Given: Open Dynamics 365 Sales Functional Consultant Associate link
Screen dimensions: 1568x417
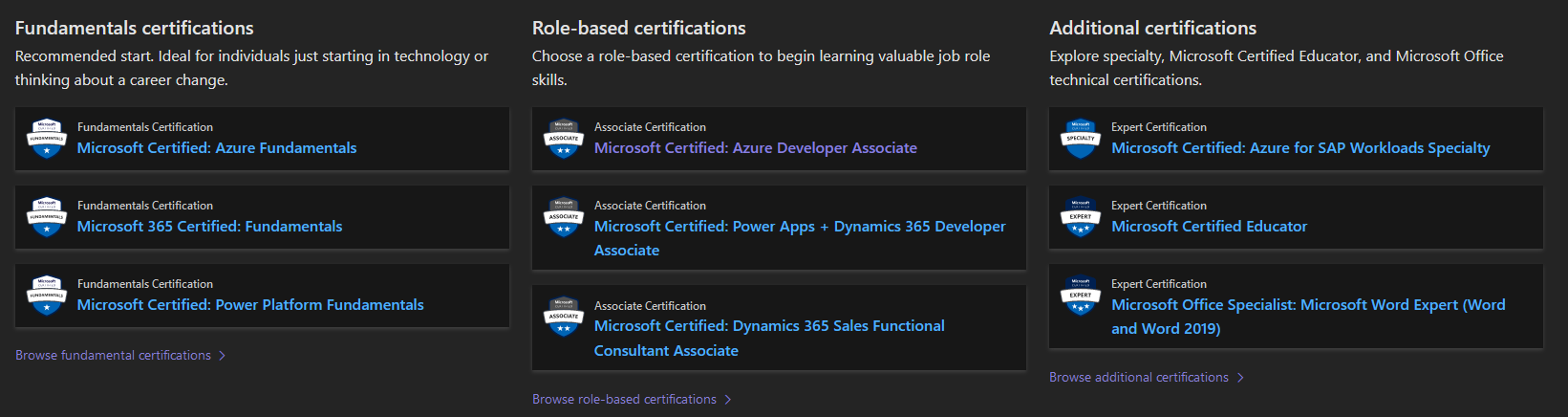Looking at the screenshot, I should 769,339.
